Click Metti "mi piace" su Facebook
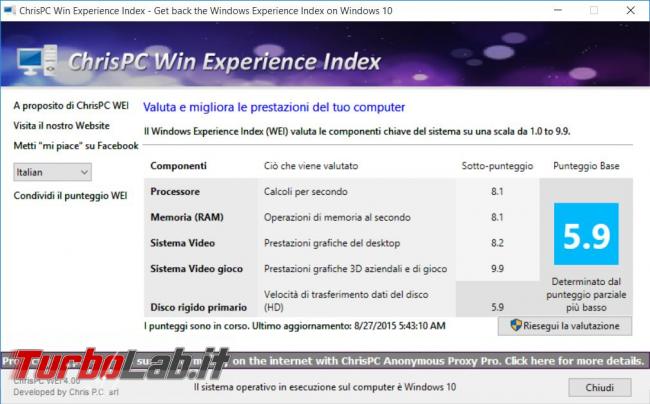650x404 pixels. click(76, 146)
